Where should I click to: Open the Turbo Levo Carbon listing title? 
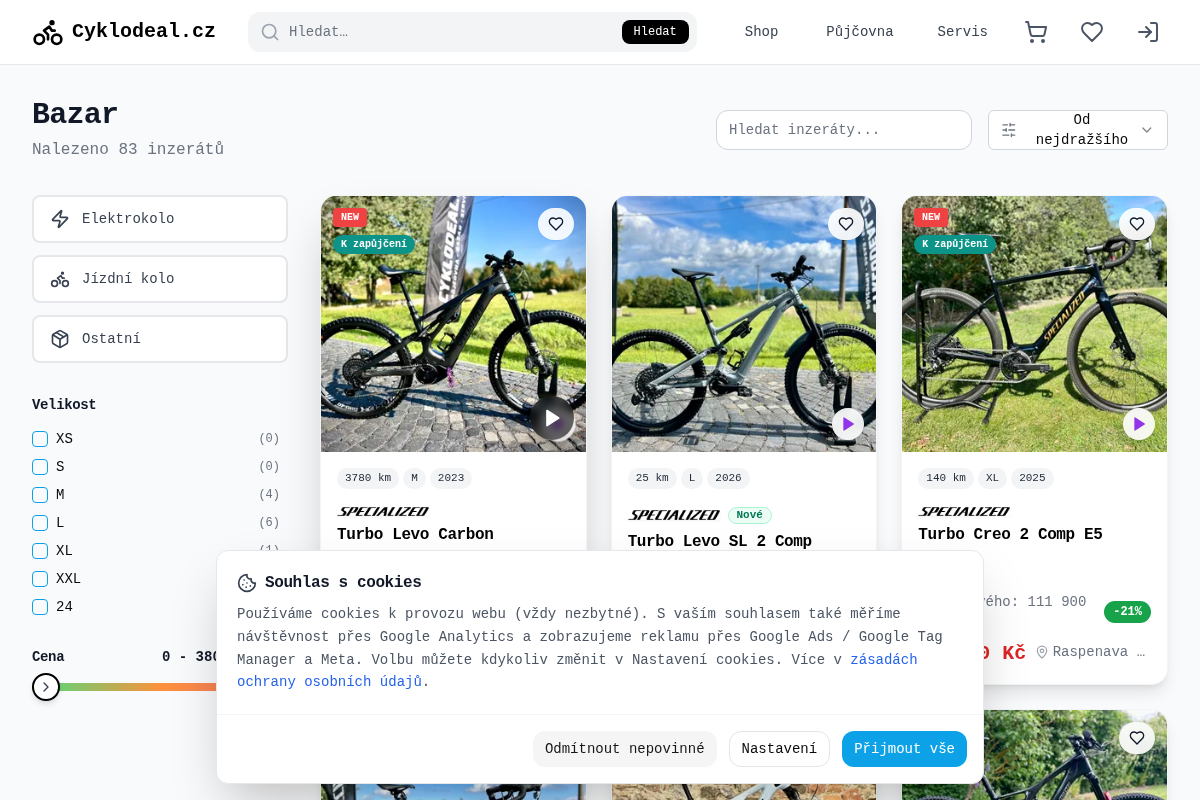(415, 534)
